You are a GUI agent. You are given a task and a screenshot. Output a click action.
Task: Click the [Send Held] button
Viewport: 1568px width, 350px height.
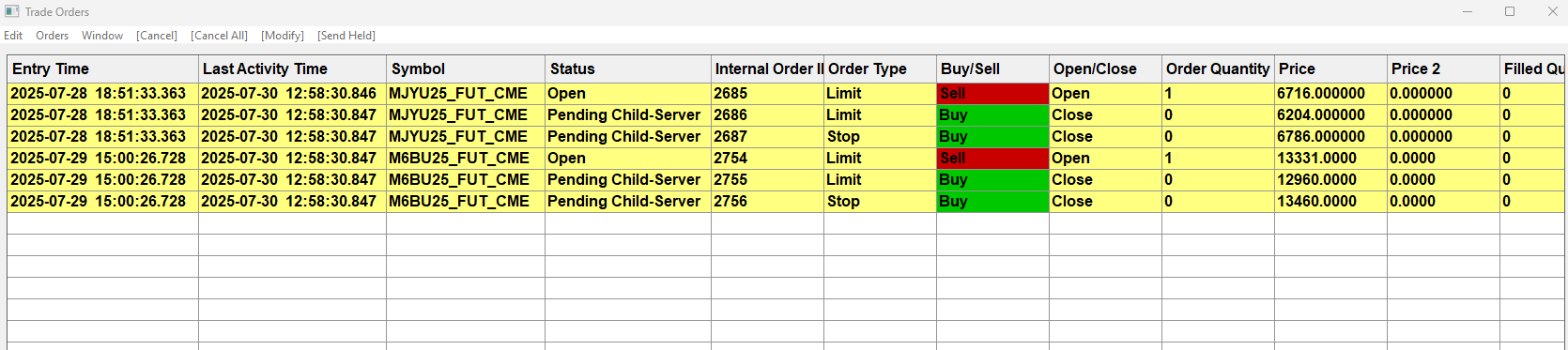click(x=346, y=35)
